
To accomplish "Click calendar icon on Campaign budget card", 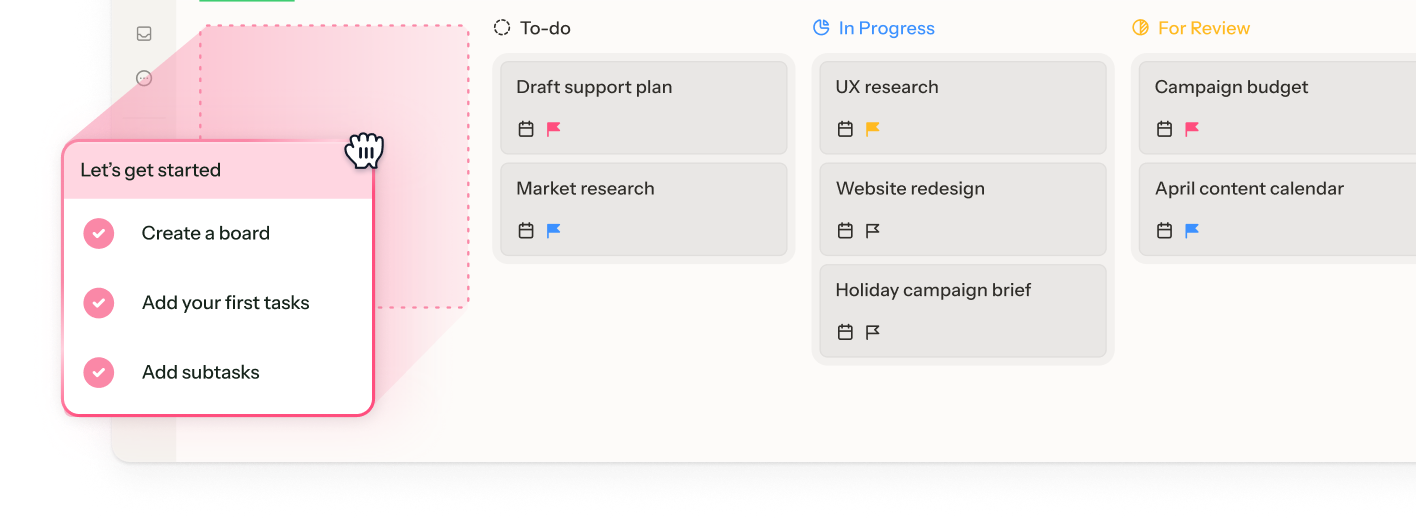I will 1164,129.
